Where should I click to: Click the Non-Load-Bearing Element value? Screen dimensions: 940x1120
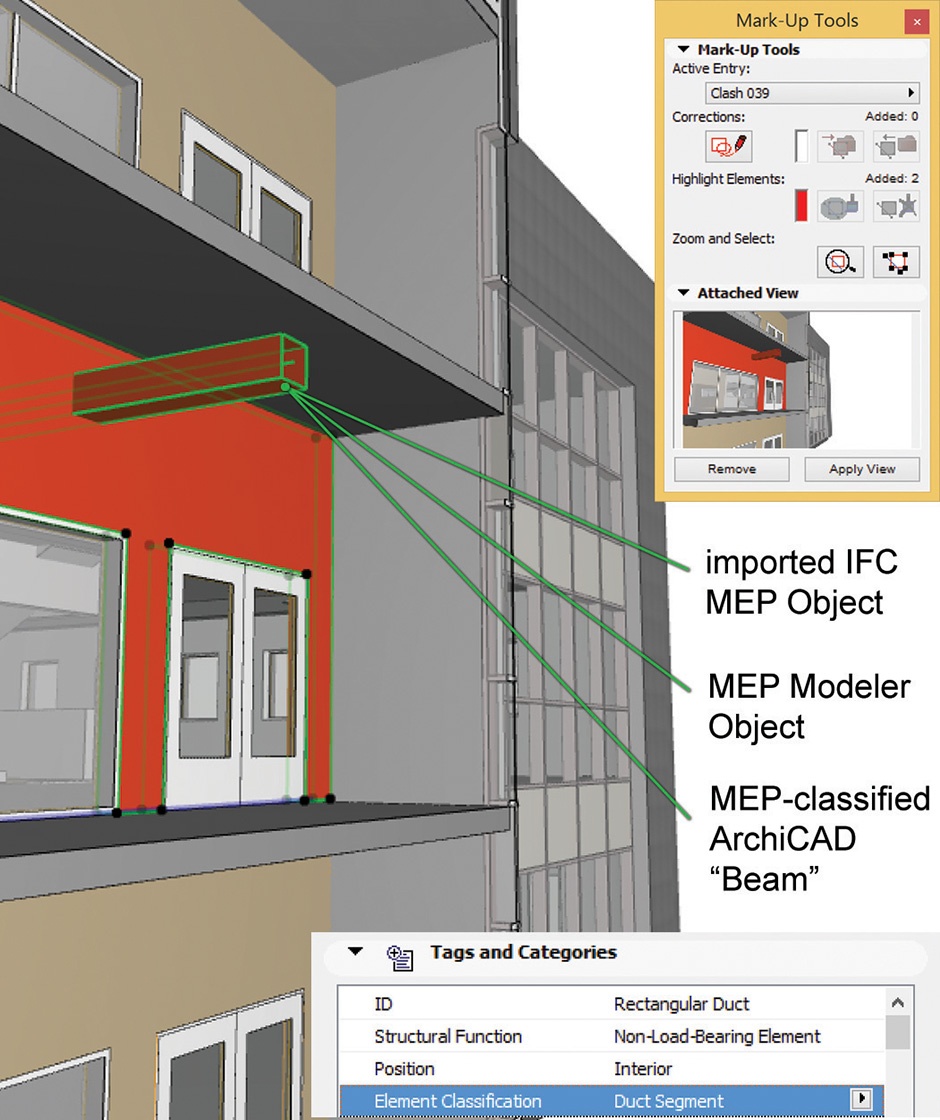717,1036
